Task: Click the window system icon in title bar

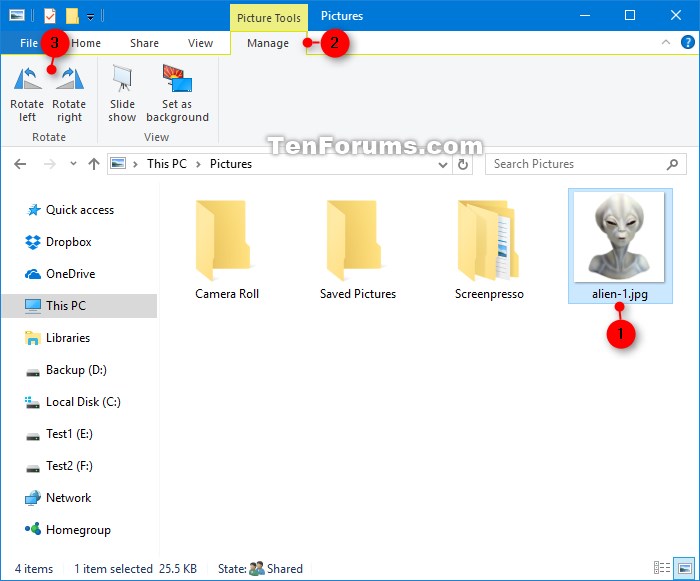Action: click(17, 16)
